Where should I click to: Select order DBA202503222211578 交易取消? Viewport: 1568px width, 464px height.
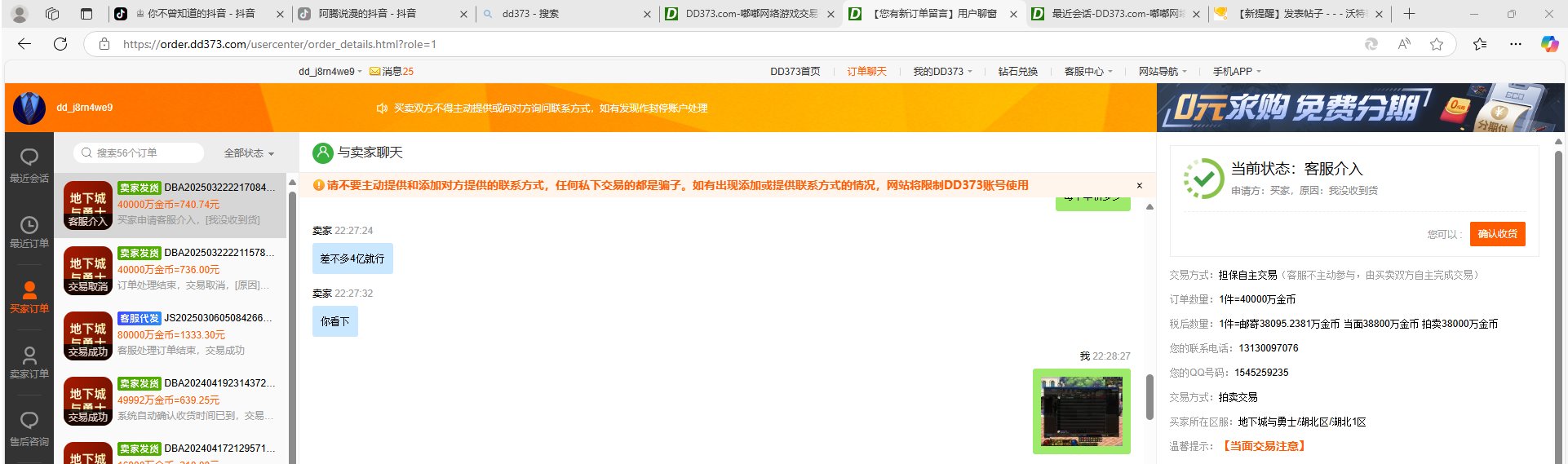point(171,270)
